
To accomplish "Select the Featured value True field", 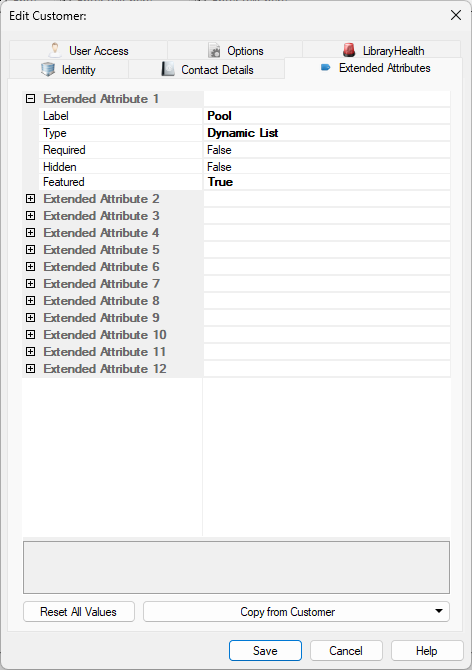I will point(327,182).
